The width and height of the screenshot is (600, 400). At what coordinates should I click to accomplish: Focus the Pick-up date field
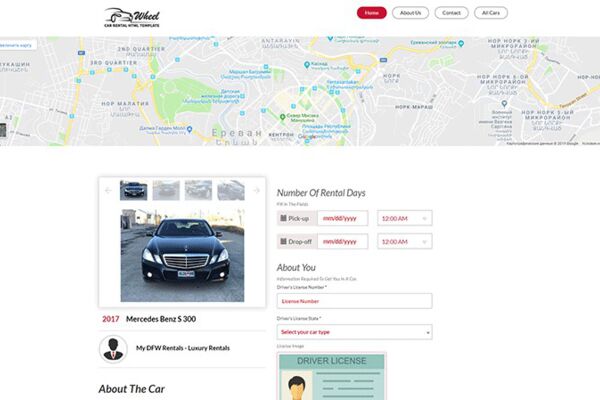[x=343, y=218]
